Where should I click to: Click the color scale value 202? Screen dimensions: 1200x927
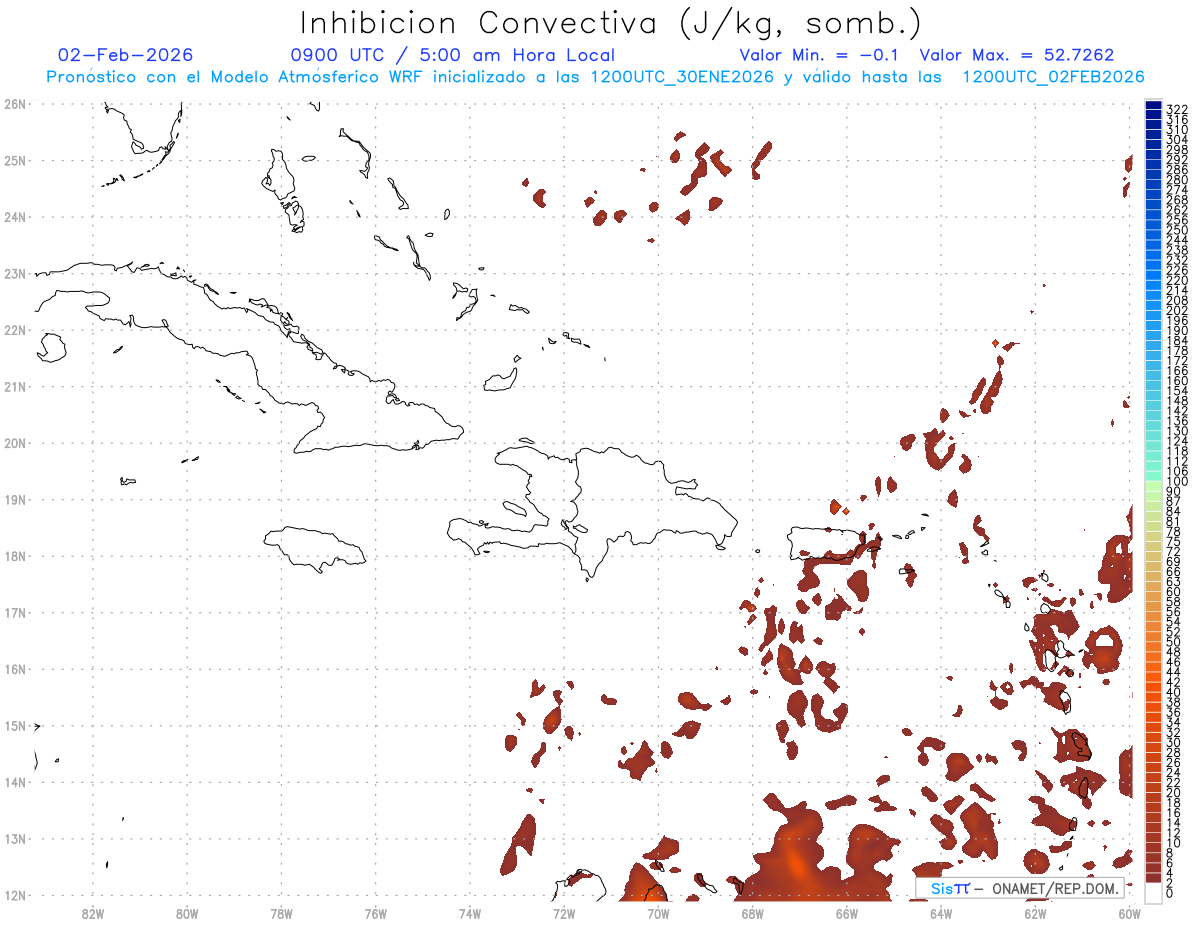pyautogui.click(x=1176, y=310)
